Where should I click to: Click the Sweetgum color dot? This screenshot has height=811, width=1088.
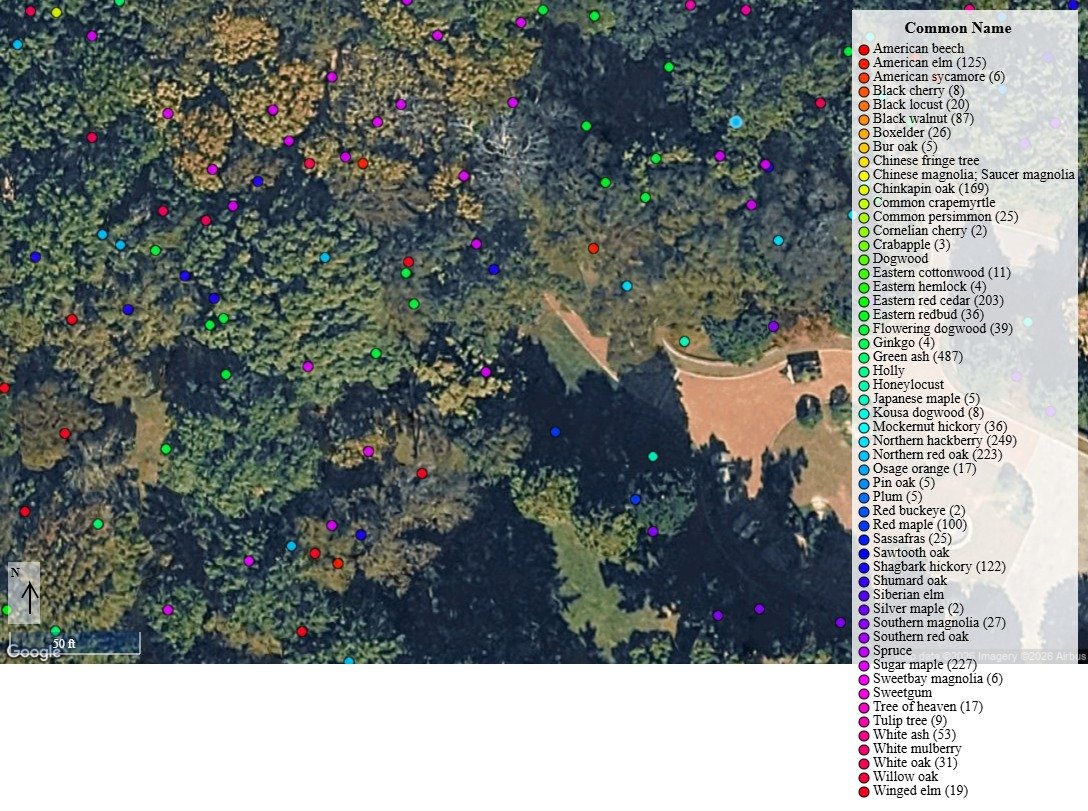864,693
